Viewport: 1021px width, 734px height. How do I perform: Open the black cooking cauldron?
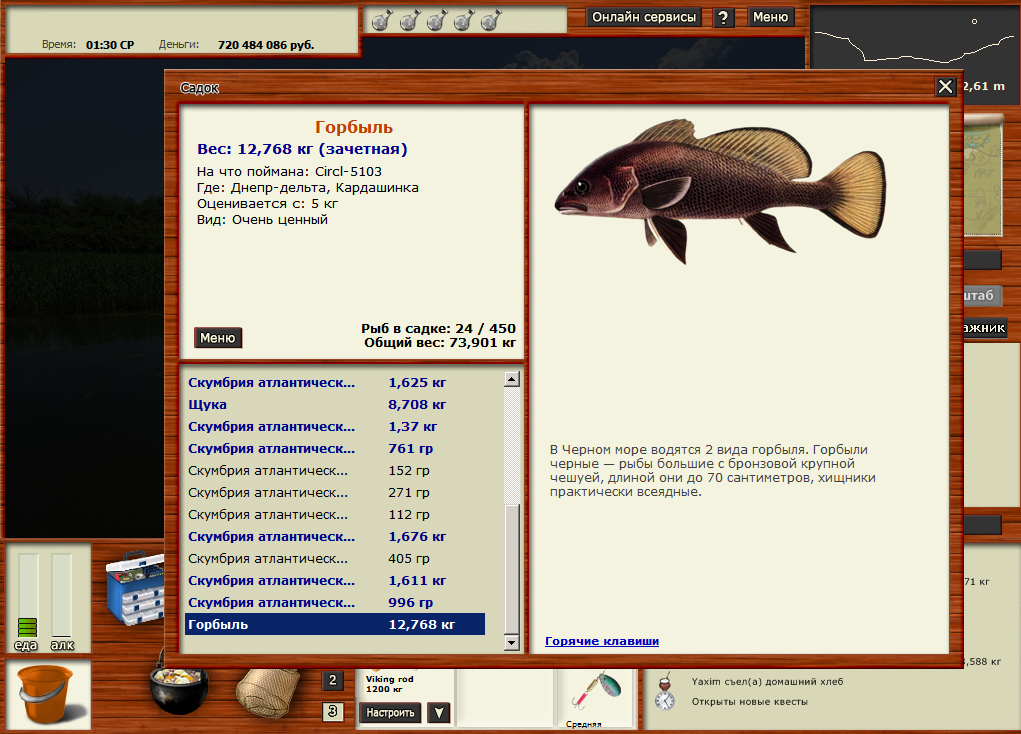(179, 689)
